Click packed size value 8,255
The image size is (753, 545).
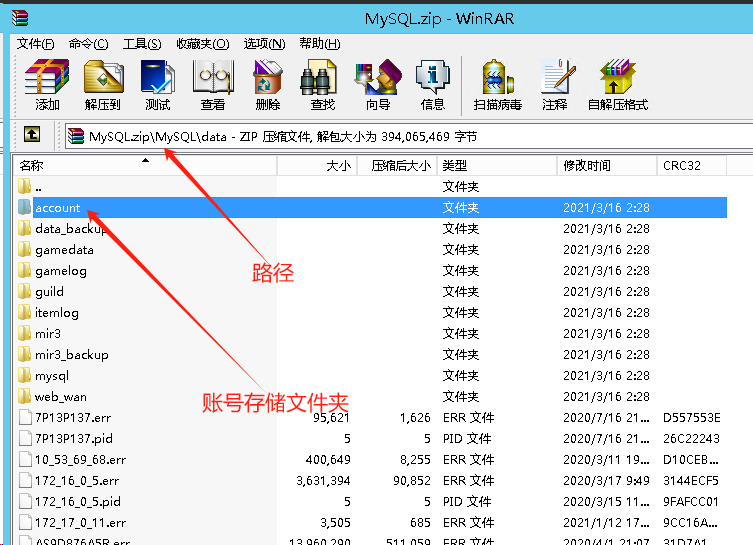[415, 460]
